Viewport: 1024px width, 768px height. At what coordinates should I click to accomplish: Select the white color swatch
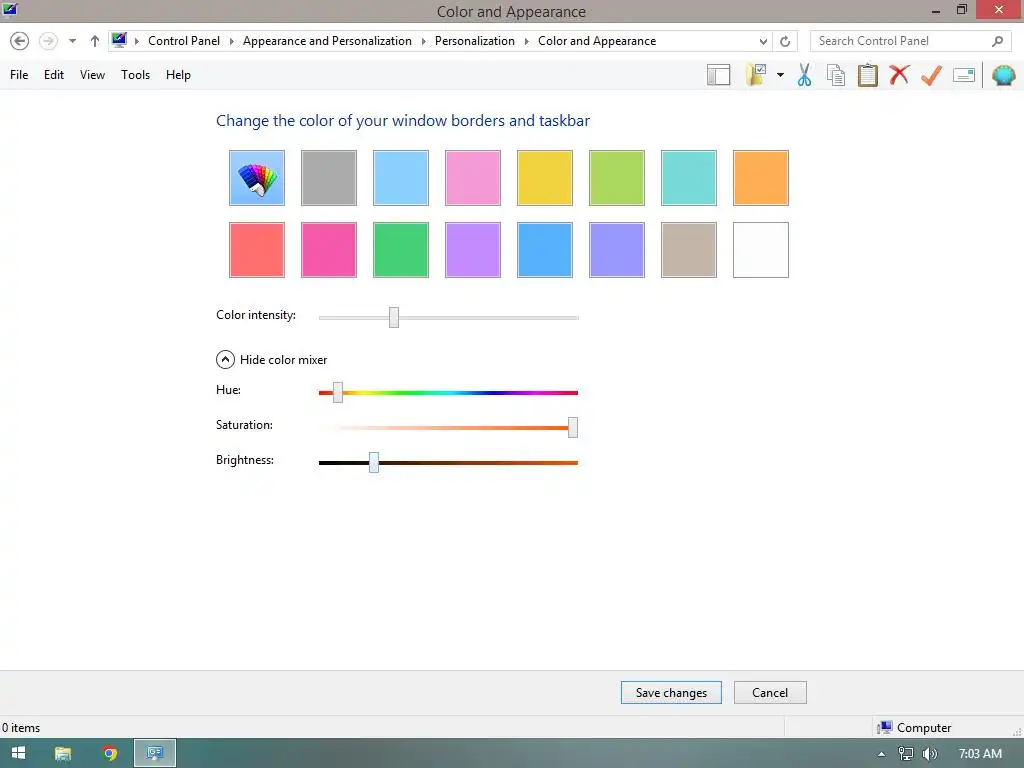[761, 249]
